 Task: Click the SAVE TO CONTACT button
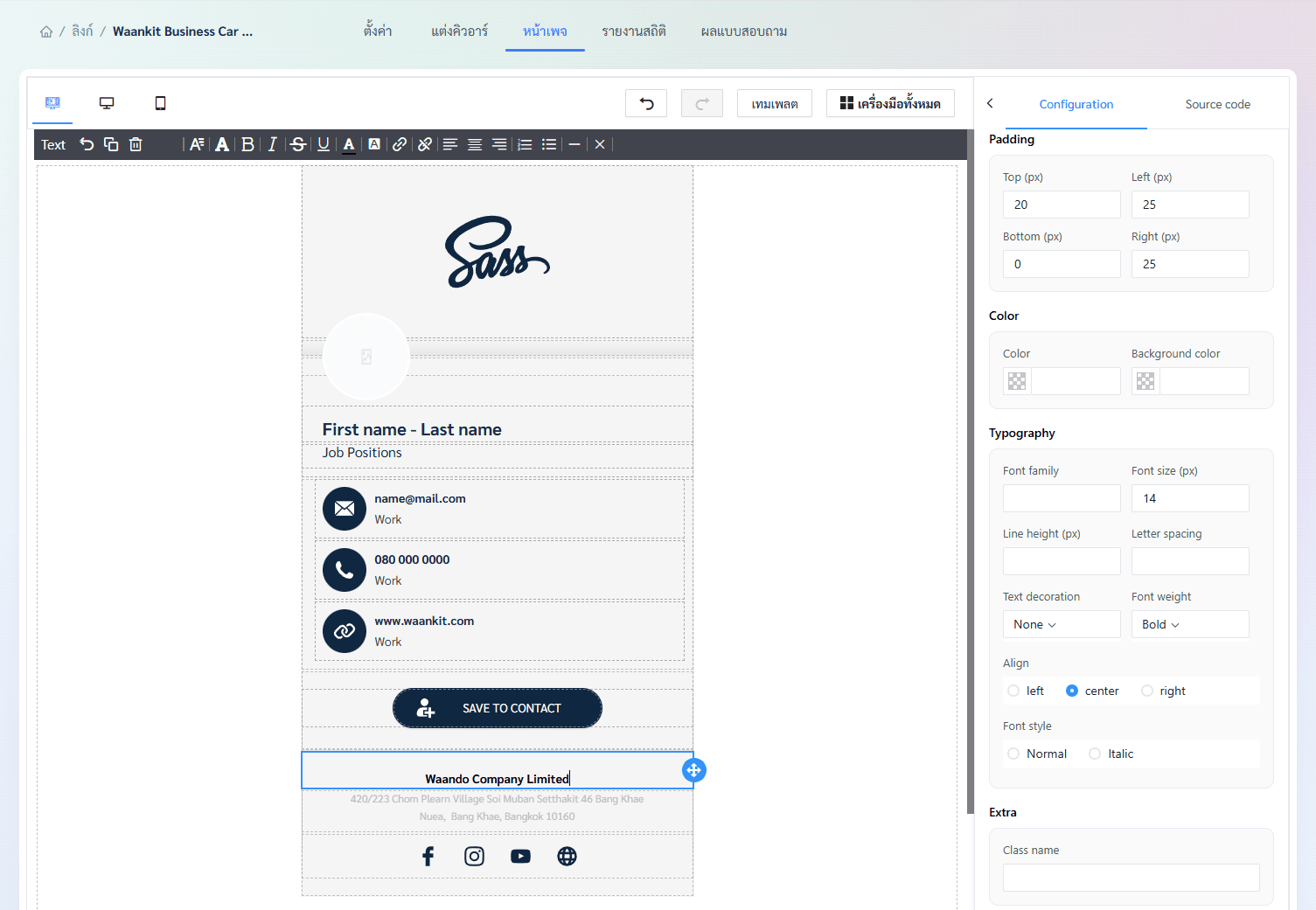498,708
